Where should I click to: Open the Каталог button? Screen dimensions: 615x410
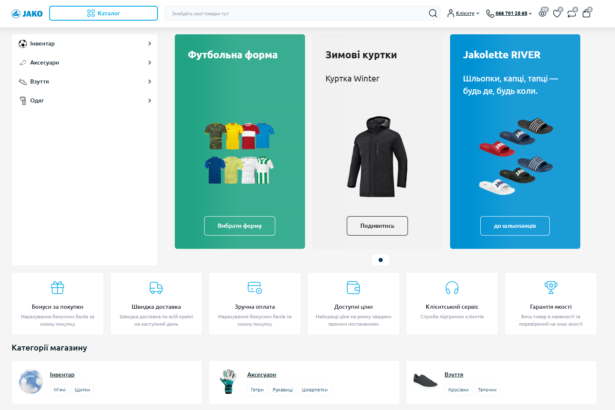tap(103, 13)
